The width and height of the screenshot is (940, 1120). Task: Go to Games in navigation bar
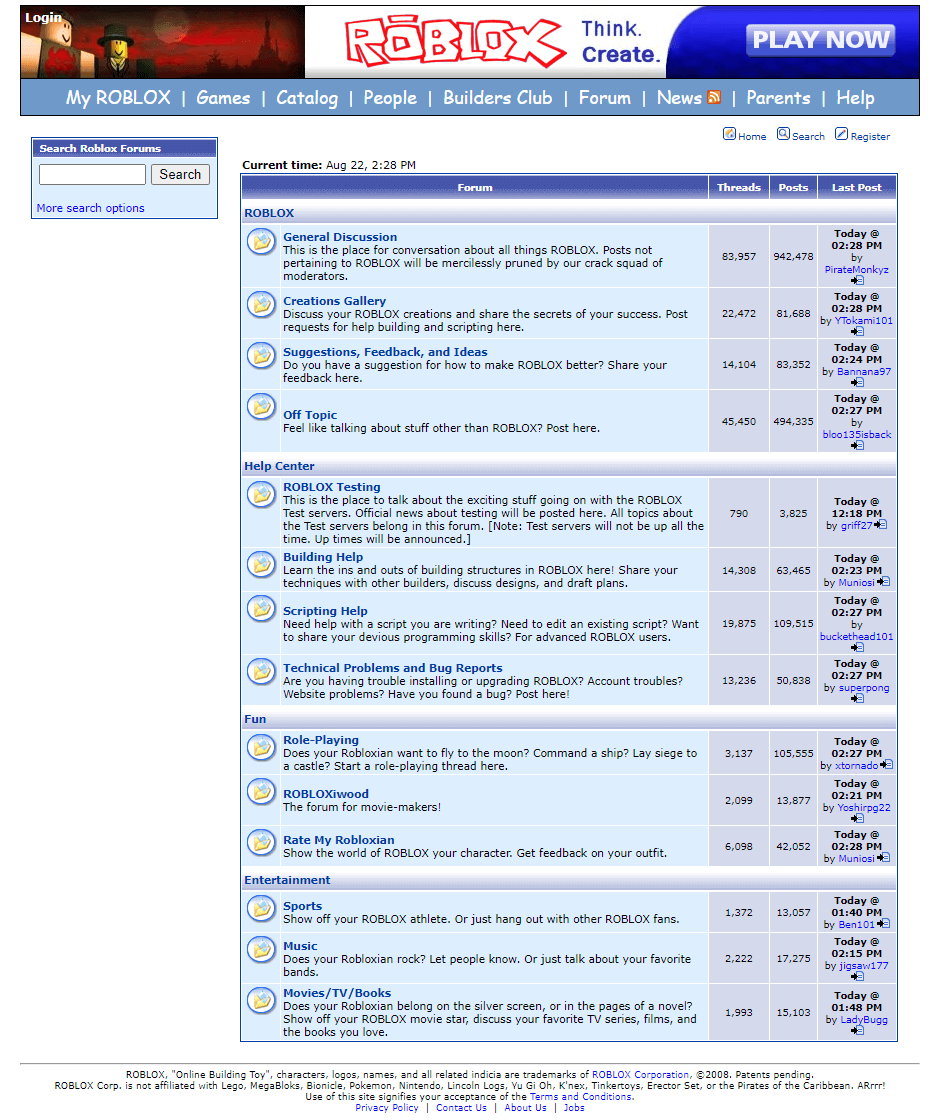click(x=223, y=98)
